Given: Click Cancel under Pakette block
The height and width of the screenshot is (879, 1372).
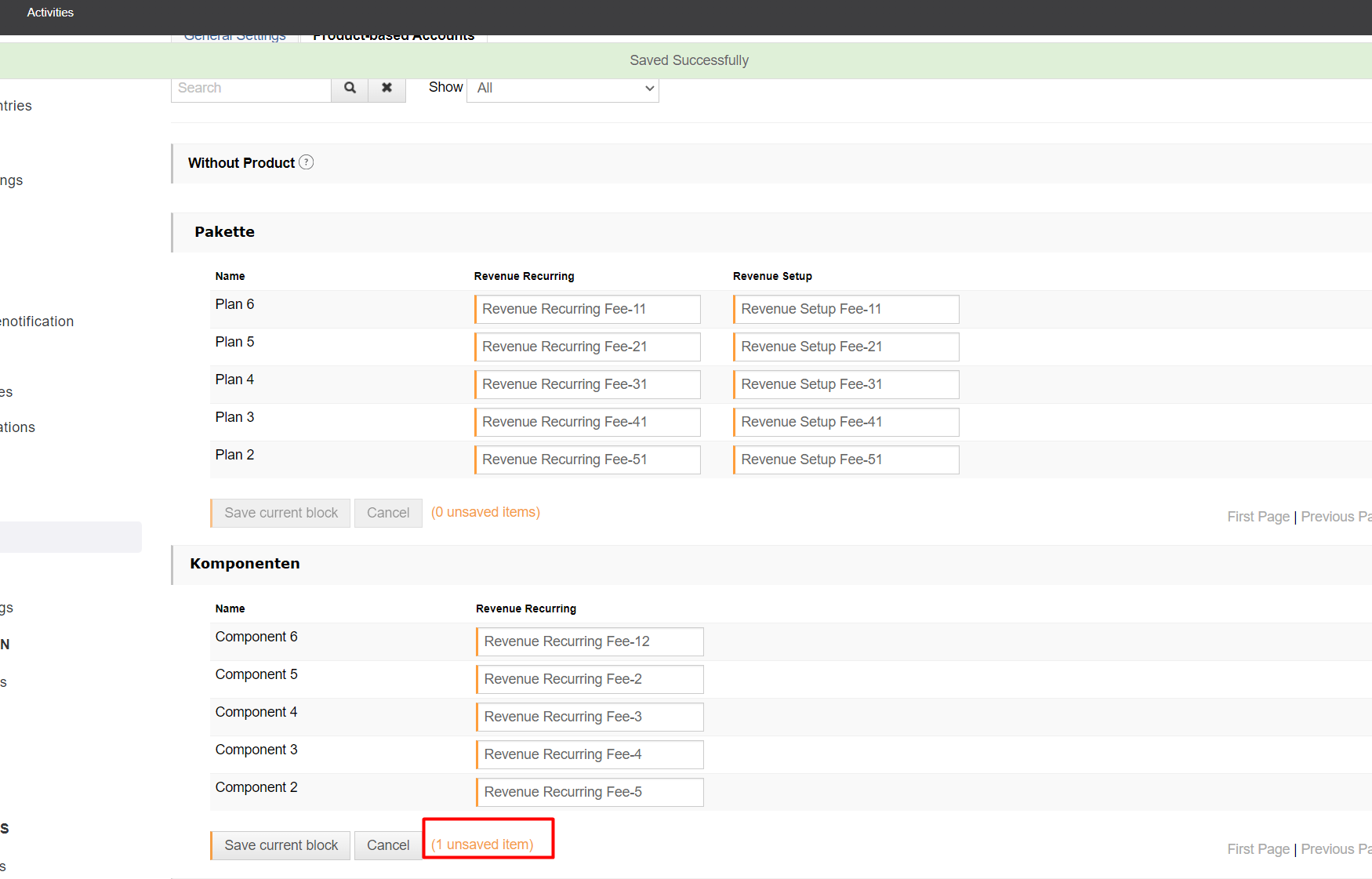Looking at the screenshot, I should pos(388,513).
